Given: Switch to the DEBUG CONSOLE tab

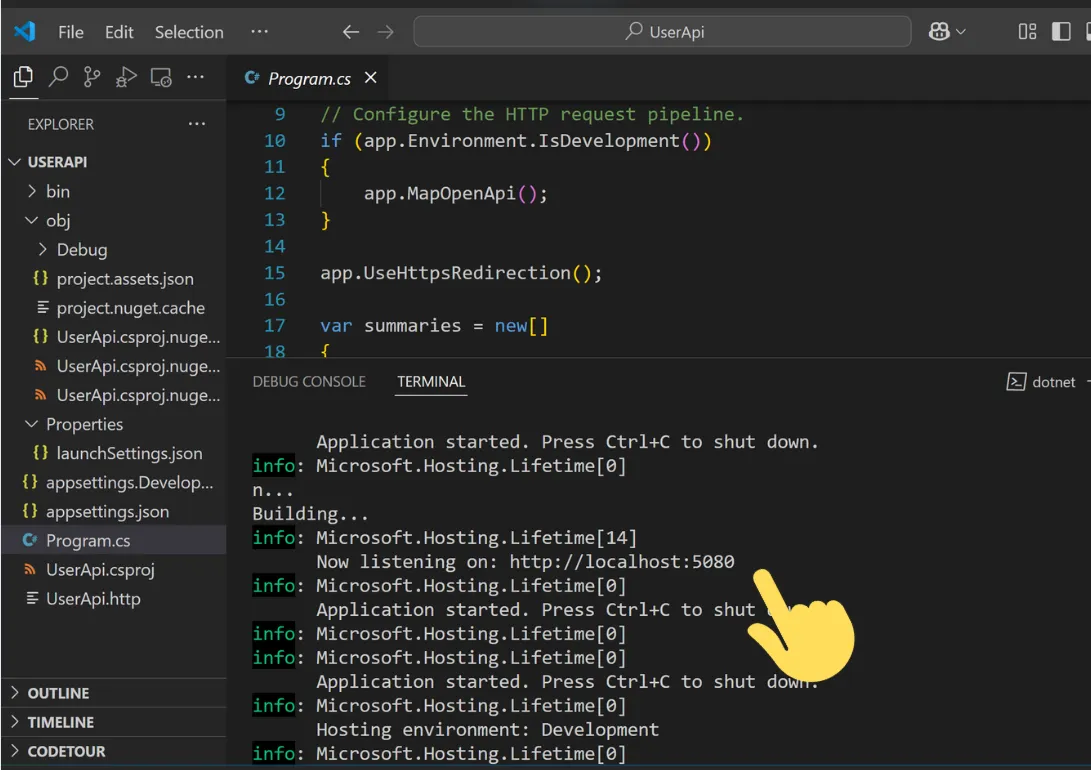Looking at the screenshot, I should (309, 381).
